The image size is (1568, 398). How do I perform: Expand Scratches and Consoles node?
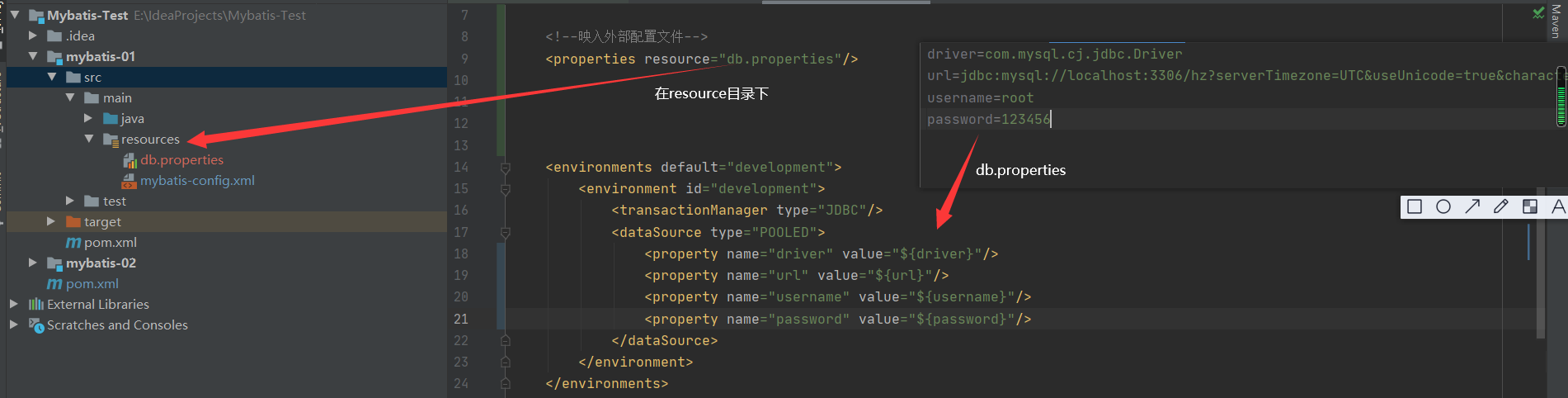[14, 325]
